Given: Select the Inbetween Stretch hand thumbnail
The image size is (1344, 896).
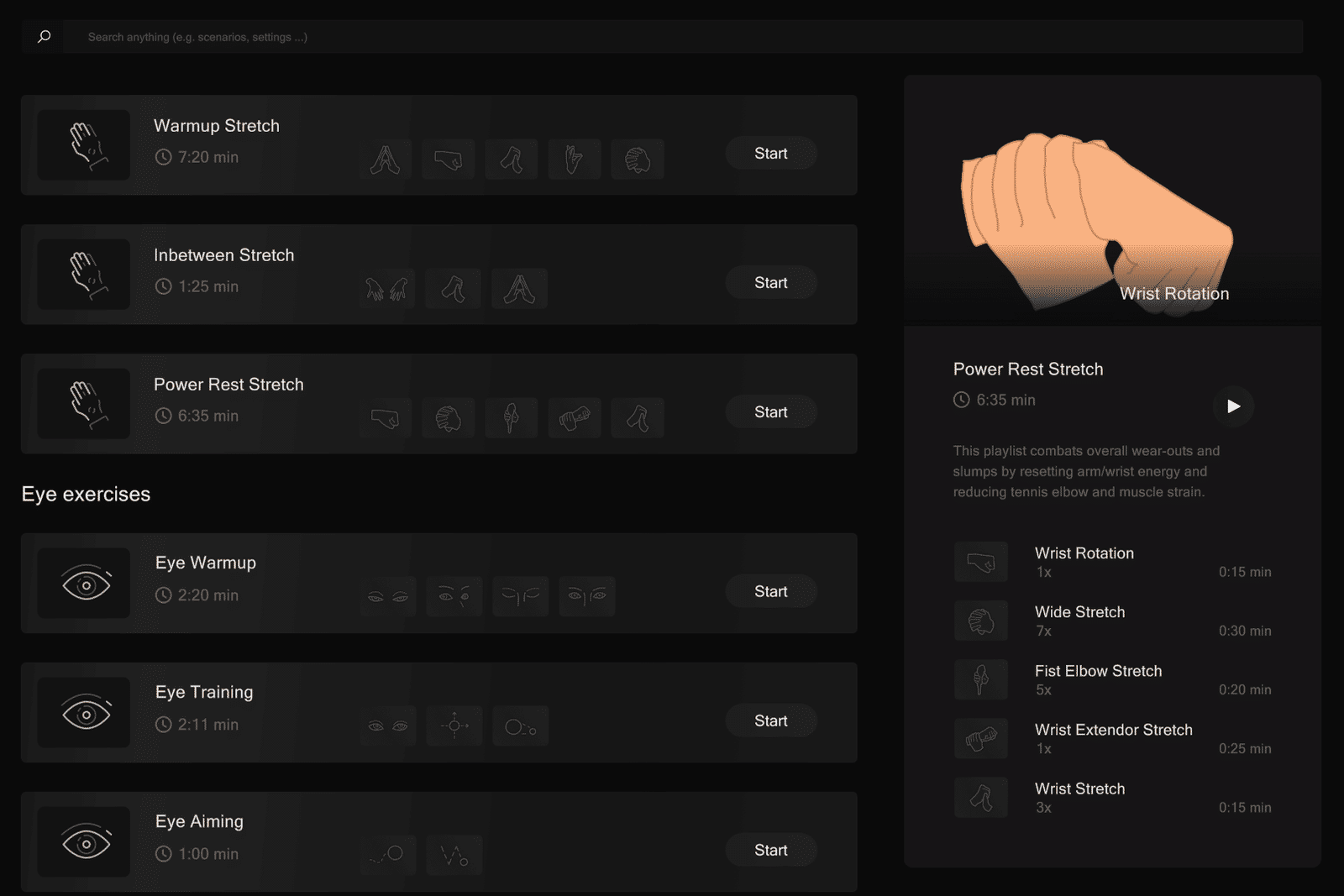Looking at the screenshot, I should click(x=84, y=275).
